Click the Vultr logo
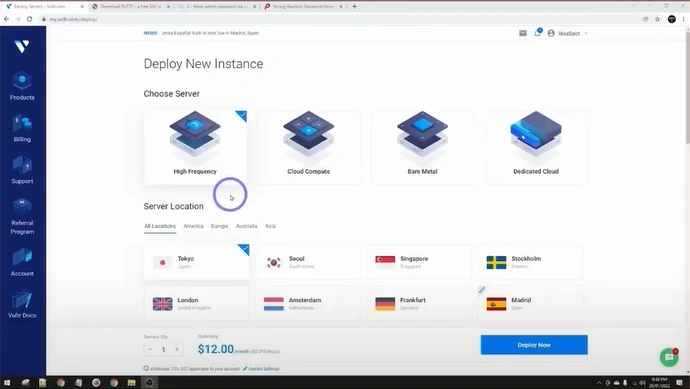The height and width of the screenshot is (389, 690). (22, 46)
